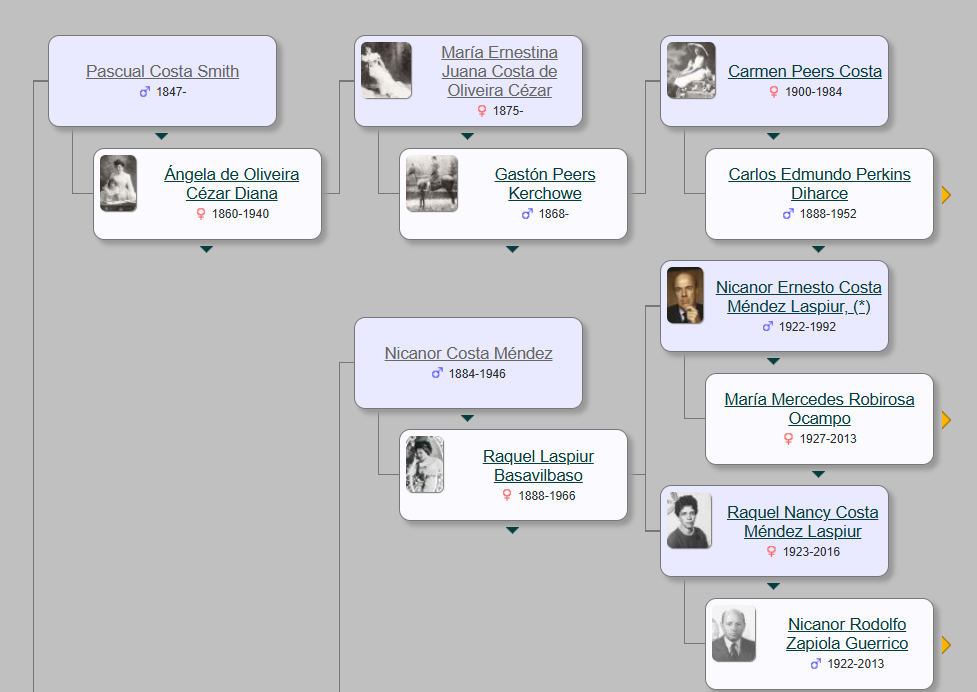Viewport: 977px width, 692px height.
Task: Expand yellow arrow next to María Mercedes Robirosa
Action: tap(946, 420)
